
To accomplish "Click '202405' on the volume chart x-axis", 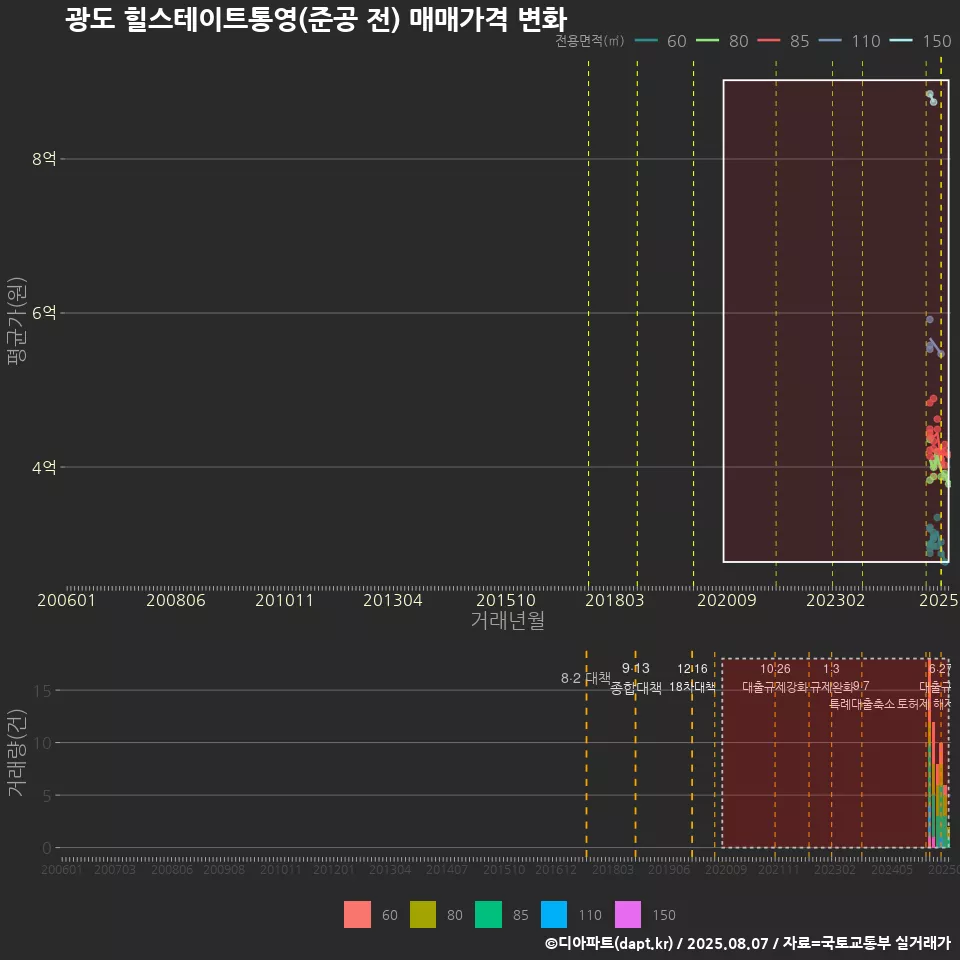I will (892, 869).
